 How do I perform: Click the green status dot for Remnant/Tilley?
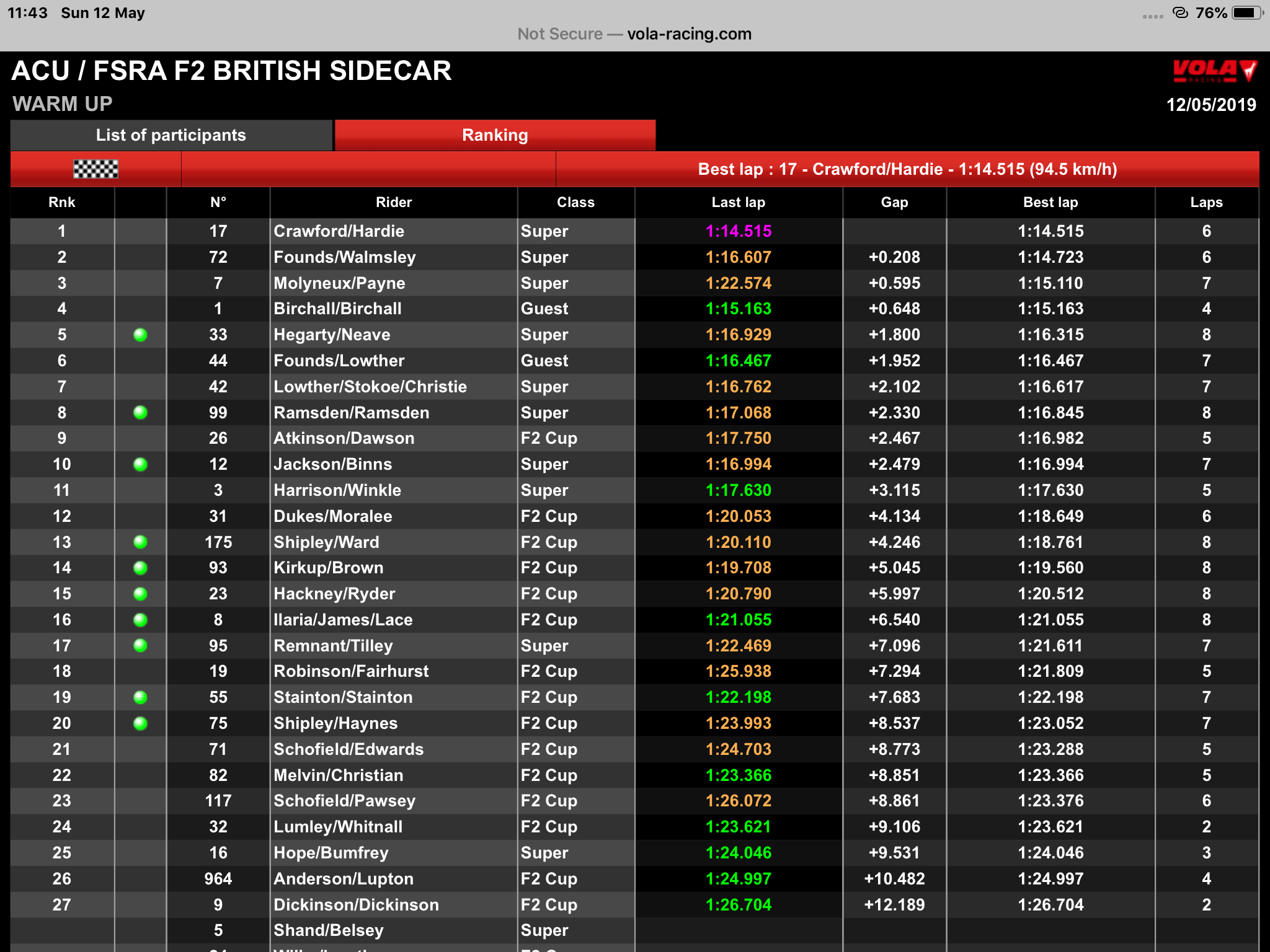[x=141, y=646]
